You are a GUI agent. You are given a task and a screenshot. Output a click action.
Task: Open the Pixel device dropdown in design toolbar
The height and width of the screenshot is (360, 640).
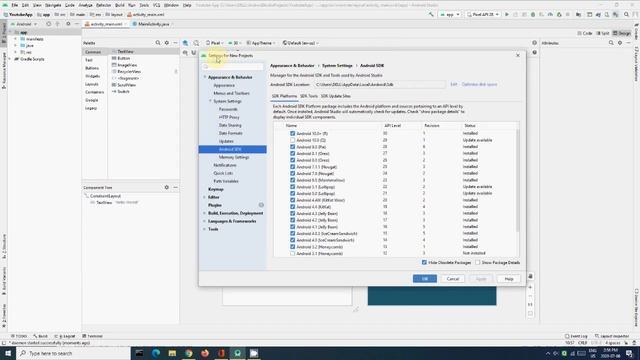[214, 43]
